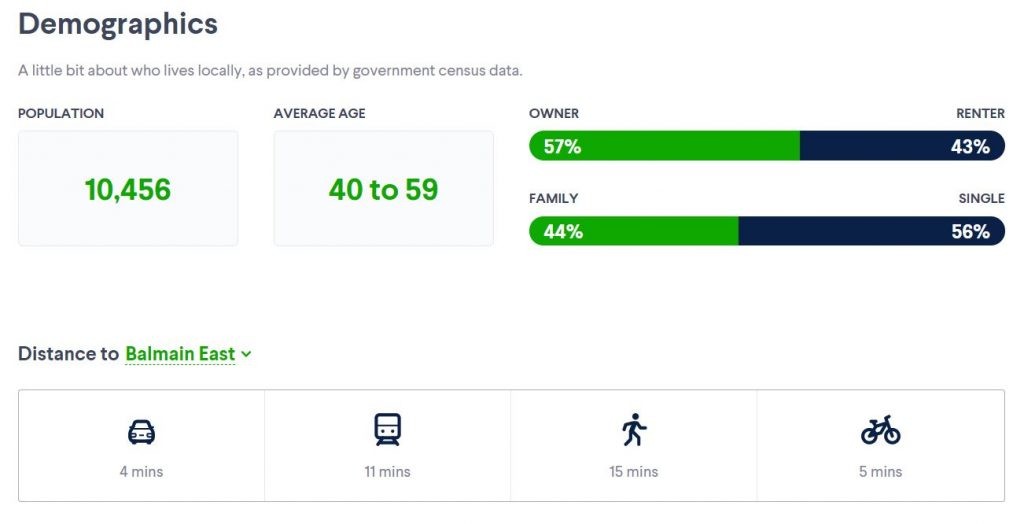The width and height of the screenshot is (1024, 524).
Task: Click the navy 43% renter bar
Action: 902,146
